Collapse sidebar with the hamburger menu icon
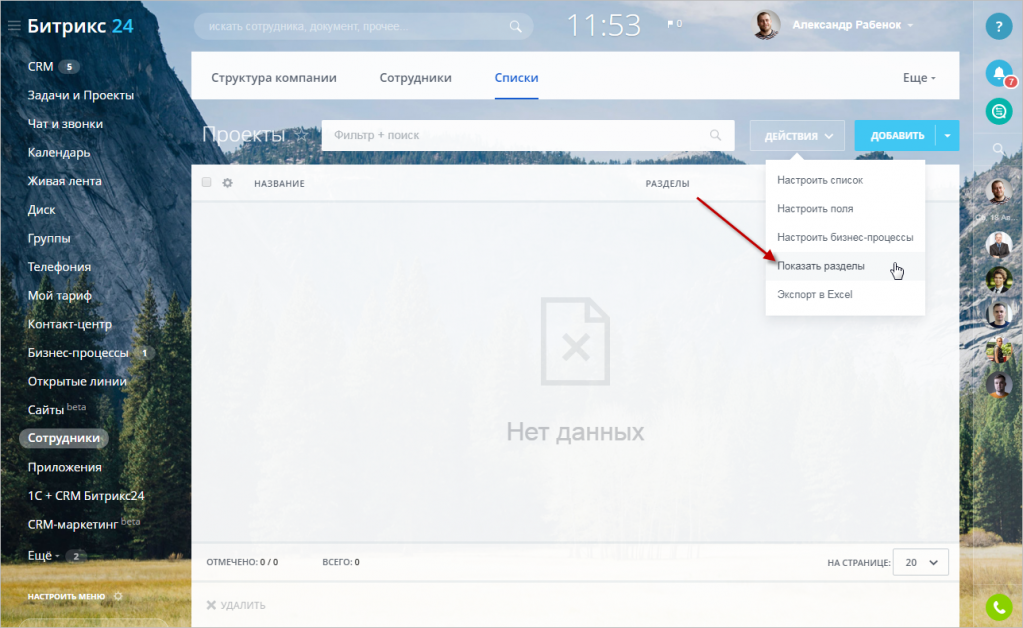The image size is (1023, 628). [14, 26]
